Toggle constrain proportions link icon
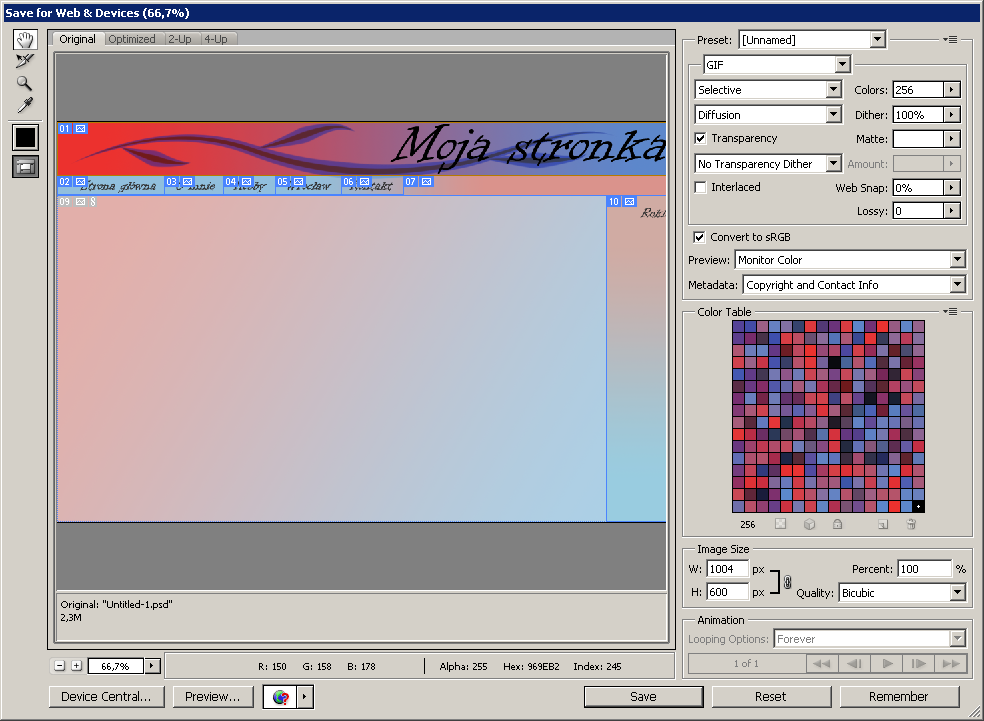The width and height of the screenshot is (984, 721). click(x=788, y=582)
